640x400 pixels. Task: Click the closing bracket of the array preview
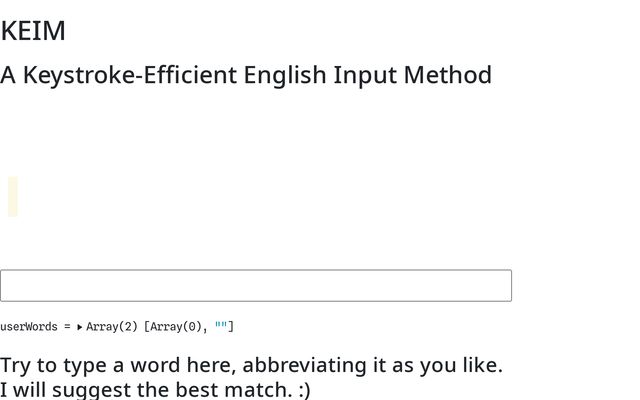tap(231, 327)
